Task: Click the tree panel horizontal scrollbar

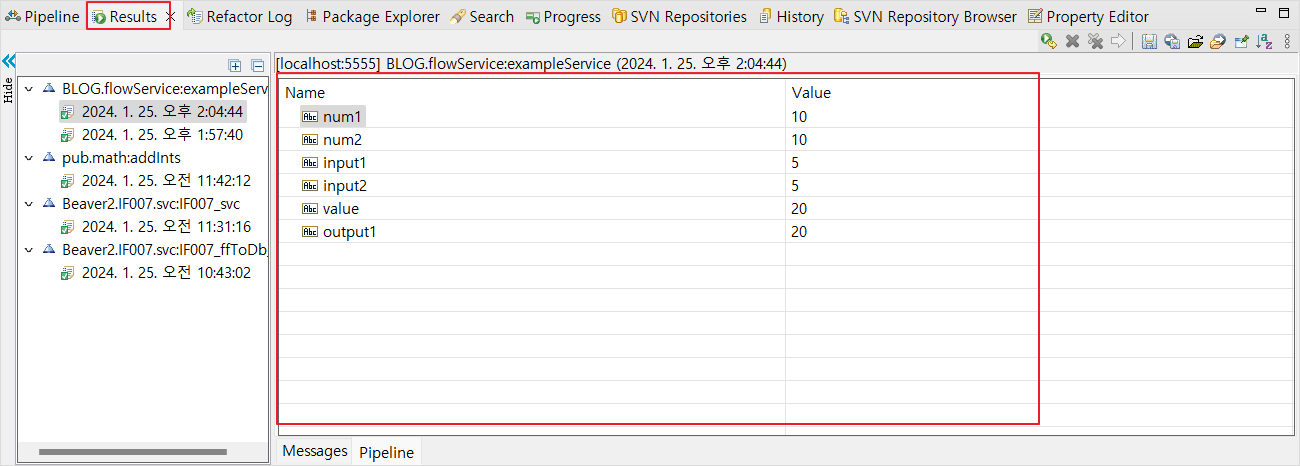Action: [x=131, y=452]
